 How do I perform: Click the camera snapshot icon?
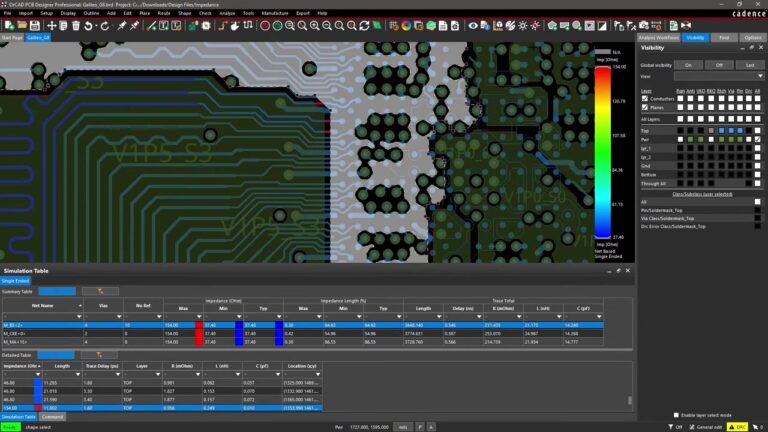point(644,25)
